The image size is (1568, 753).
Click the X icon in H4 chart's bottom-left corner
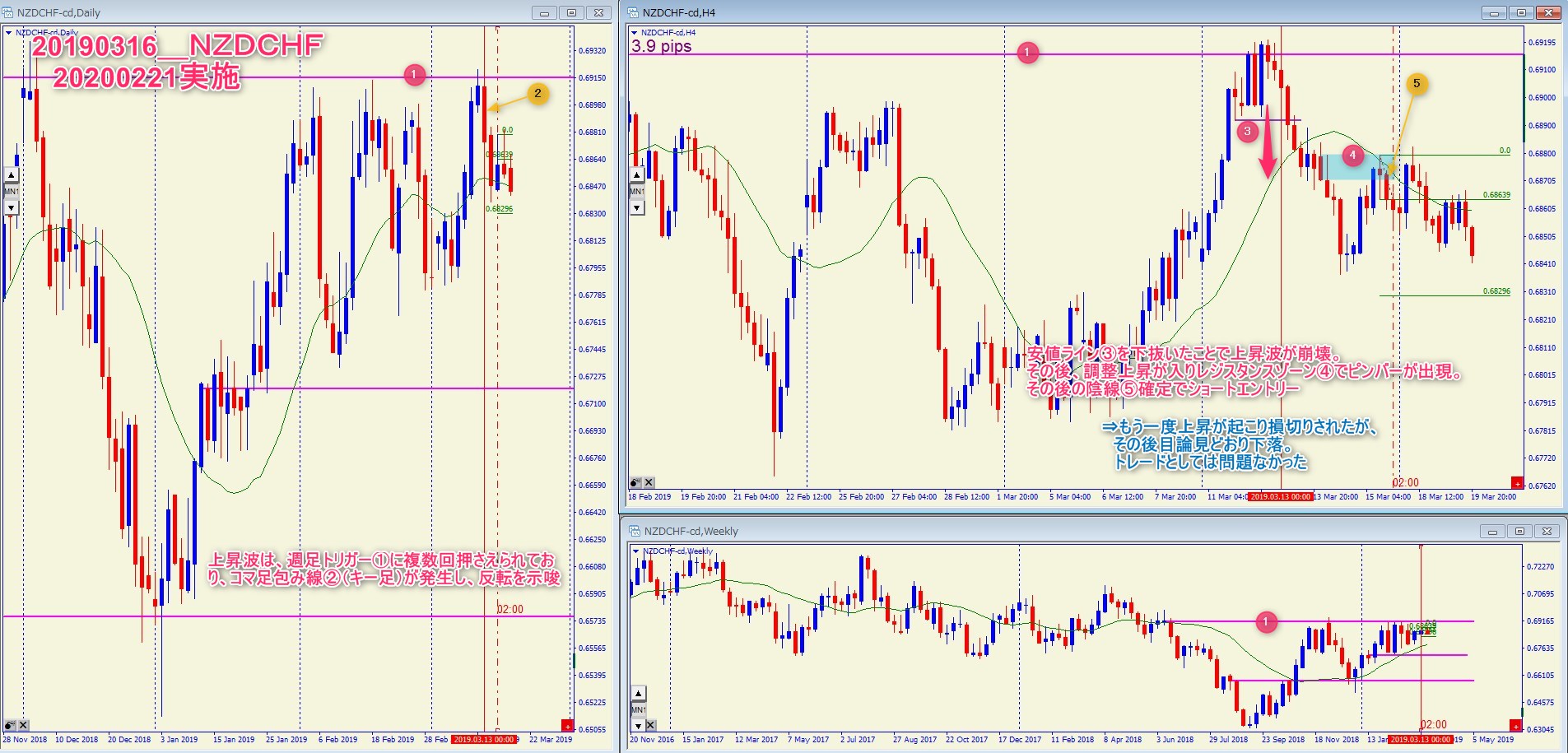pyautogui.click(x=649, y=482)
